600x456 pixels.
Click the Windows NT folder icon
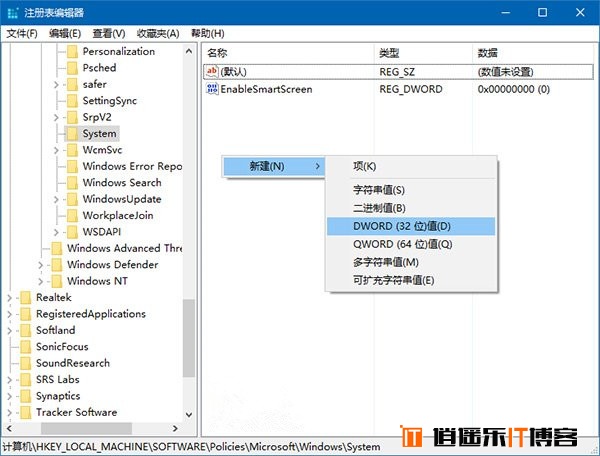tap(57, 282)
